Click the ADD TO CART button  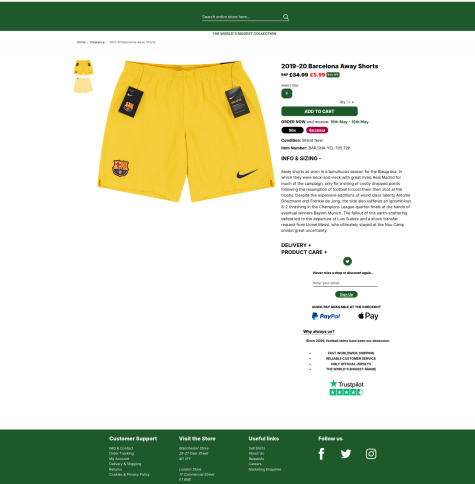click(x=319, y=111)
